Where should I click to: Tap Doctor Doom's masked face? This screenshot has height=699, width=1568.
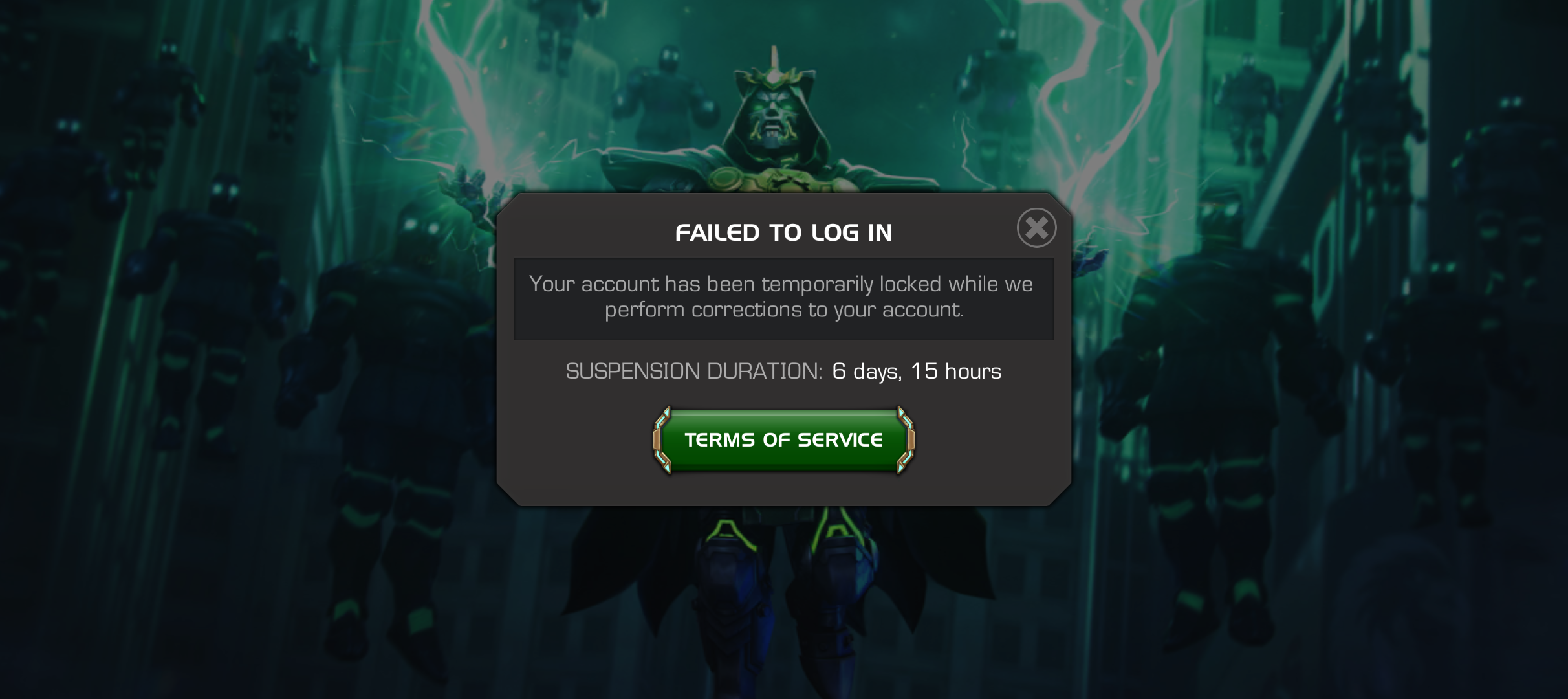pyautogui.click(x=774, y=120)
